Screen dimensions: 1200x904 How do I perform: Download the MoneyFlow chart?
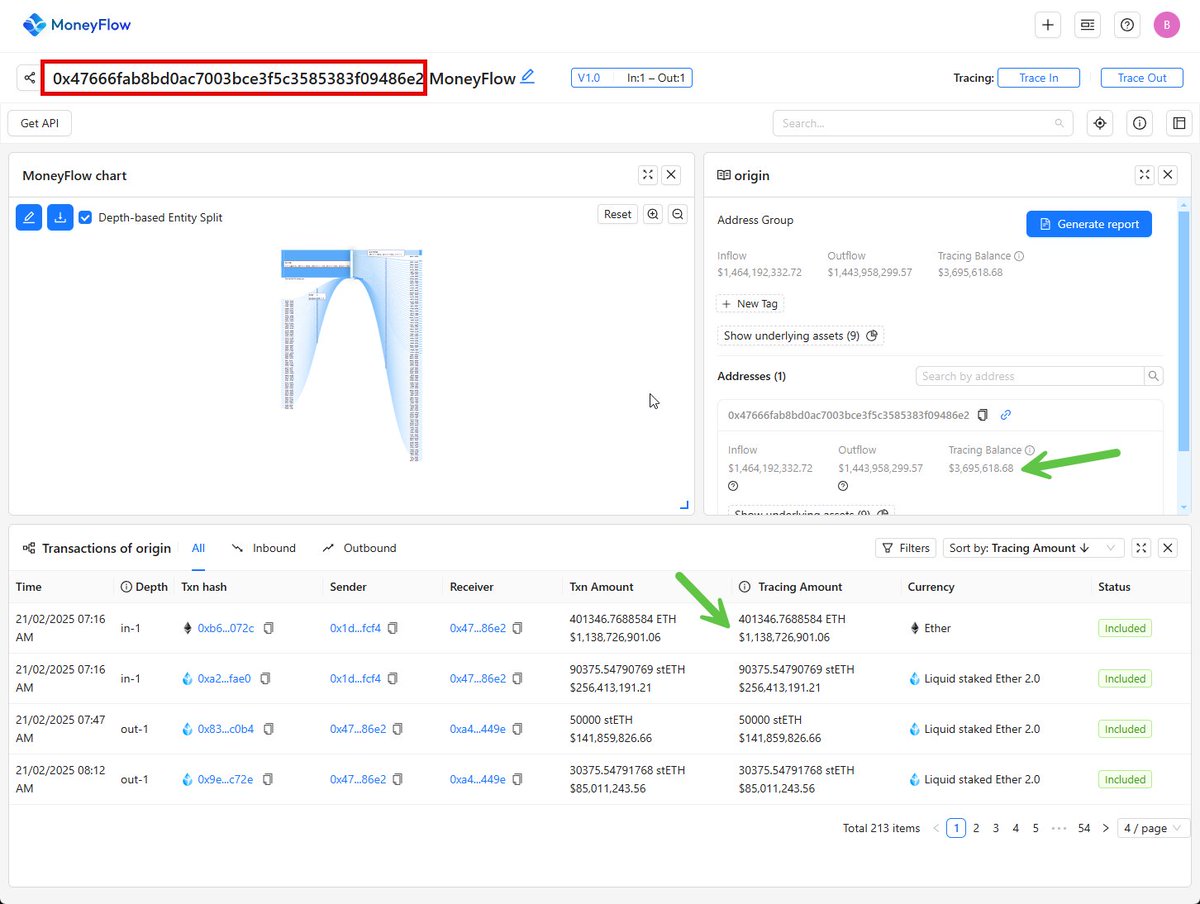coord(60,217)
